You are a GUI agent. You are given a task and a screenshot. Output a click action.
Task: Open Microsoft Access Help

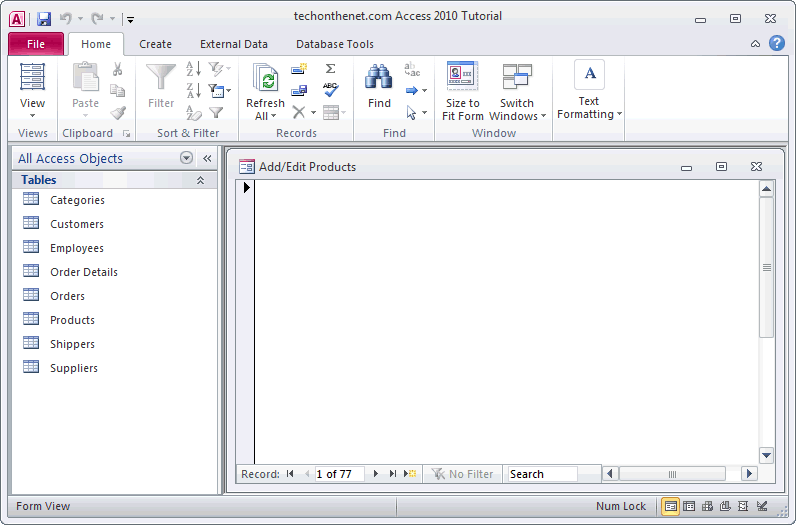tap(777, 44)
